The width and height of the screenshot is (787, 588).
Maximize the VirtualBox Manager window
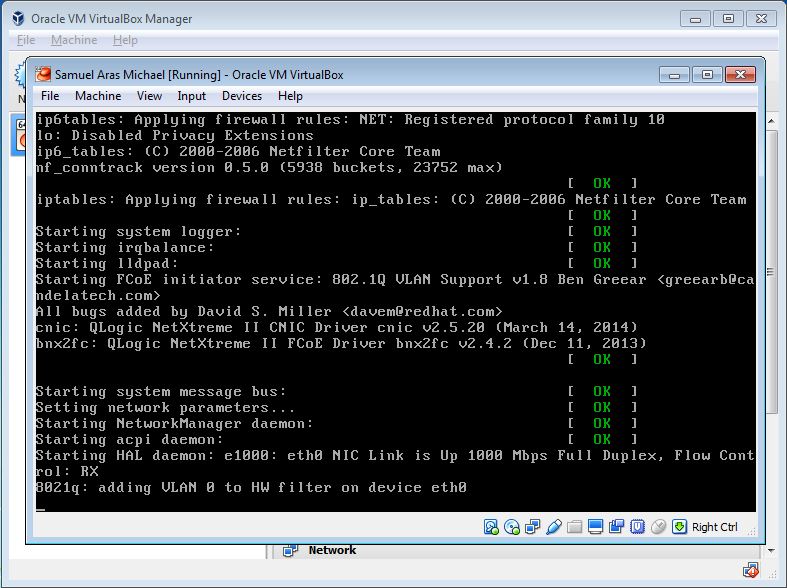[x=728, y=19]
